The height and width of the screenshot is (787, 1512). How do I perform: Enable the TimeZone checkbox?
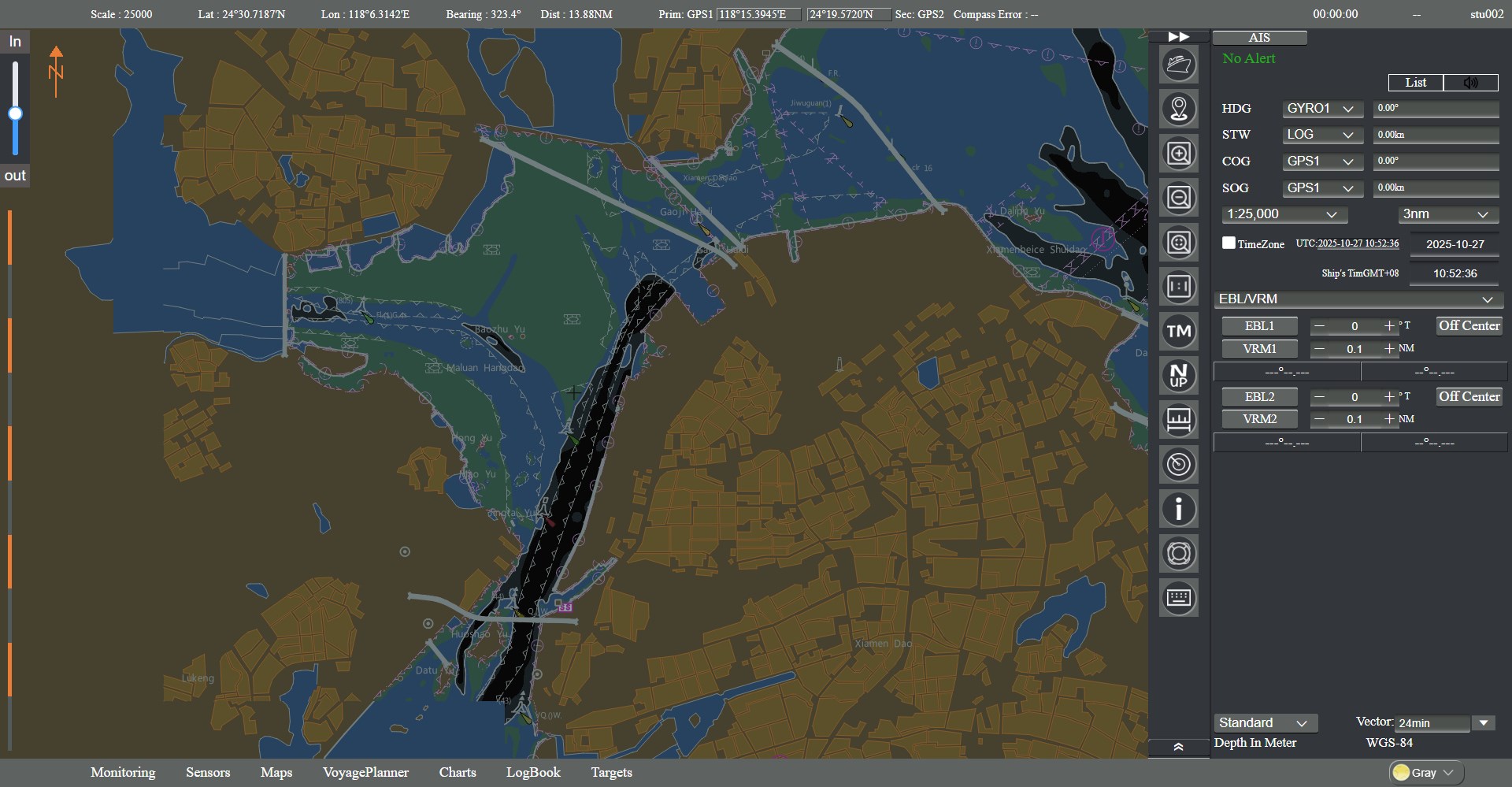tap(1228, 243)
